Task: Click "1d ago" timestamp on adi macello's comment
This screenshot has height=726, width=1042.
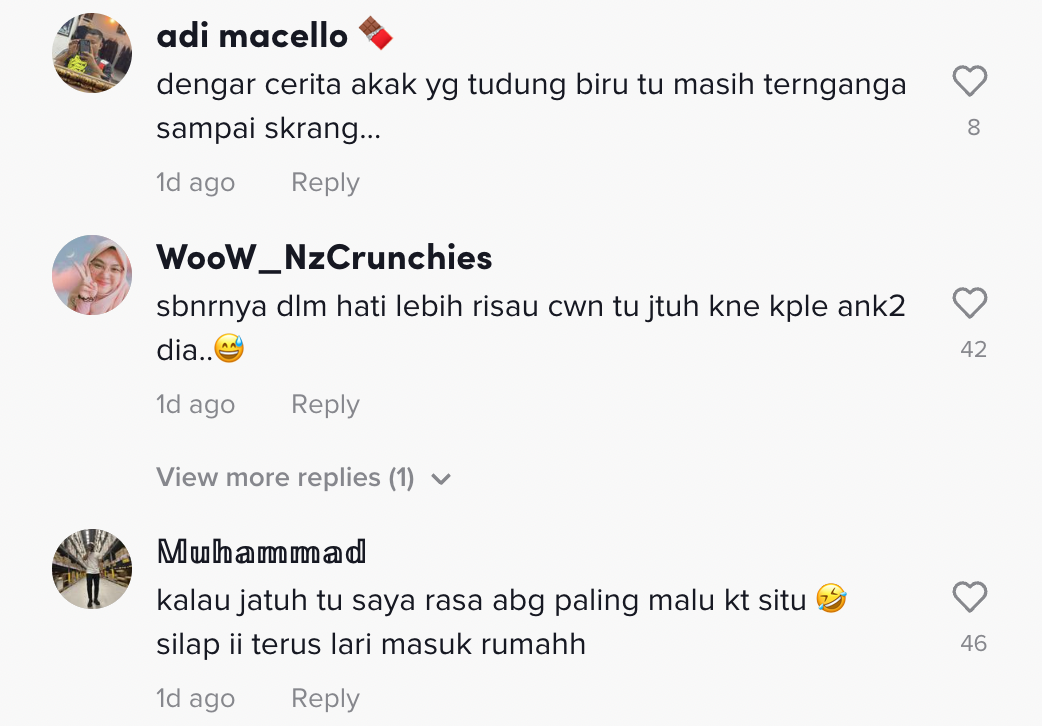Action: 195,183
